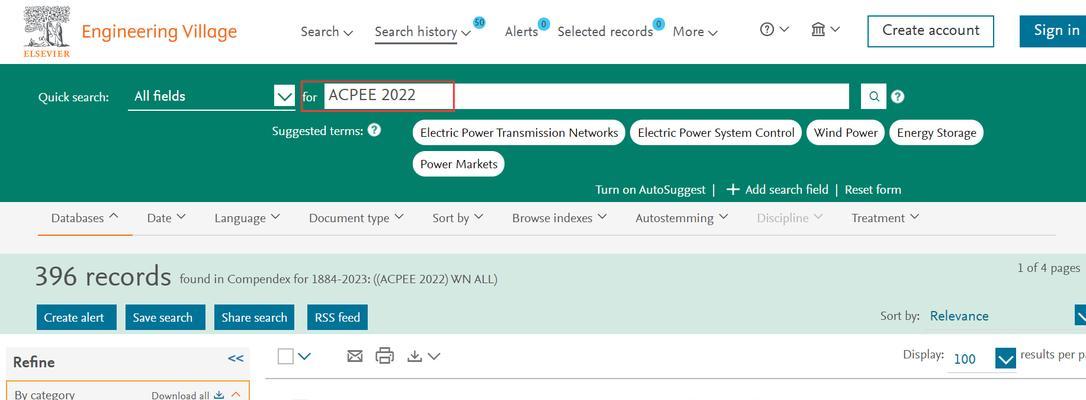
Task: Click the email records envelope icon
Action: (355, 356)
